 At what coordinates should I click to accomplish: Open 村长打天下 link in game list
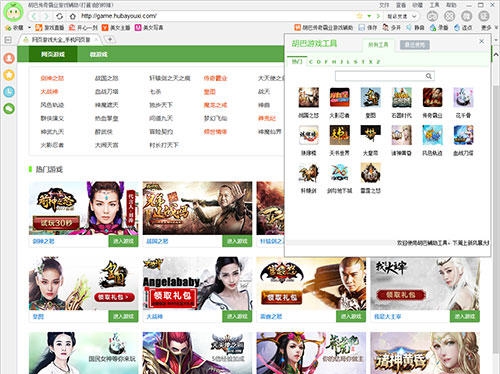(164, 145)
